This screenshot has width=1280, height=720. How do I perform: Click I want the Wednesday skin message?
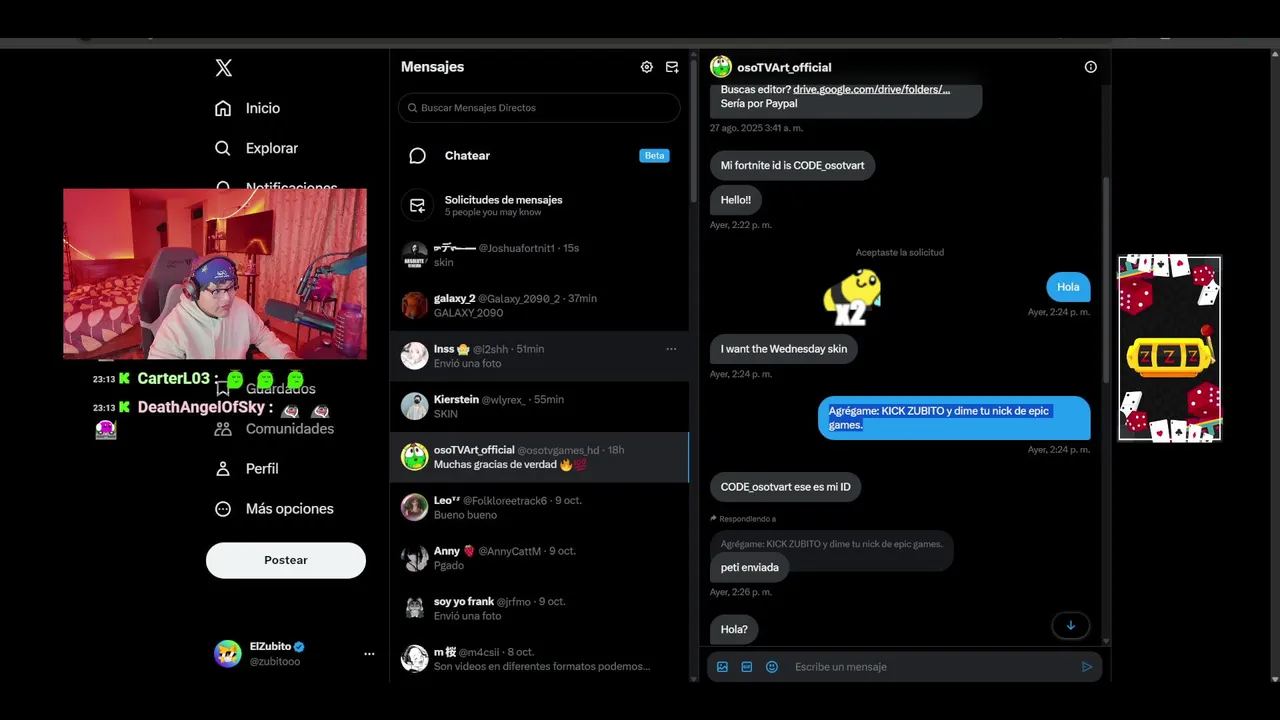[x=783, y=349]
